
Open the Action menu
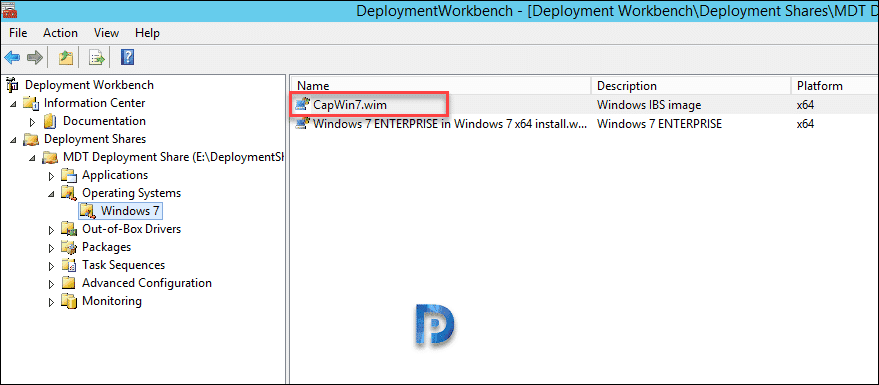(x=61, y=33)
